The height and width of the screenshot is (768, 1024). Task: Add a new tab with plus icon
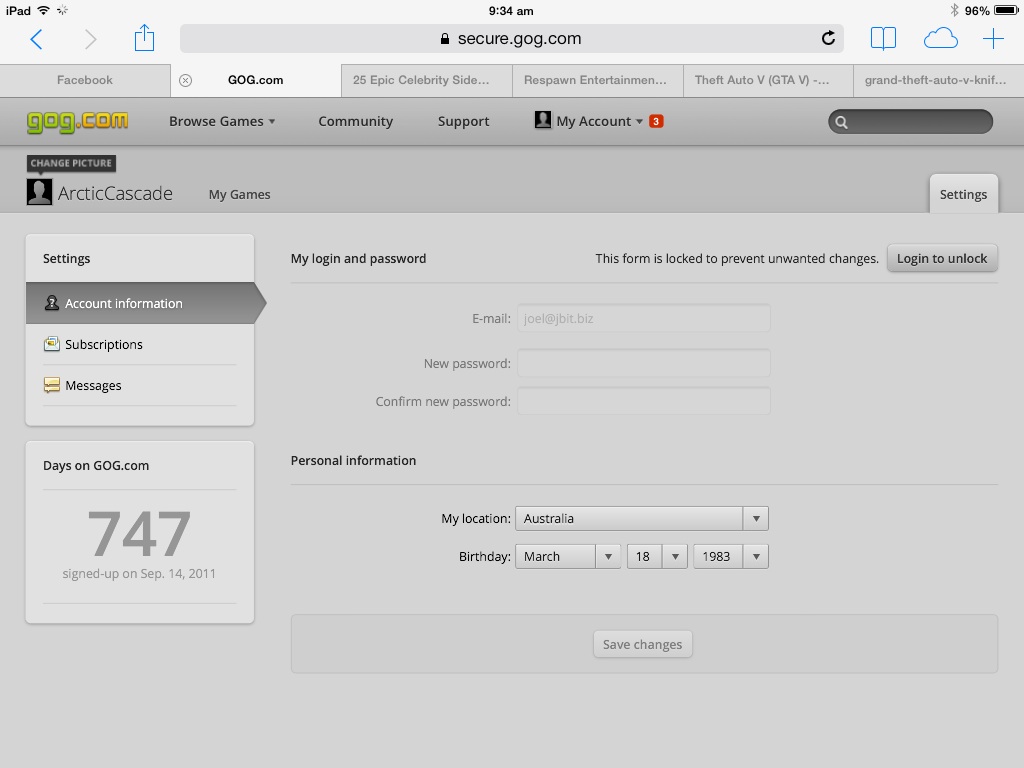(x=993, y=39)
